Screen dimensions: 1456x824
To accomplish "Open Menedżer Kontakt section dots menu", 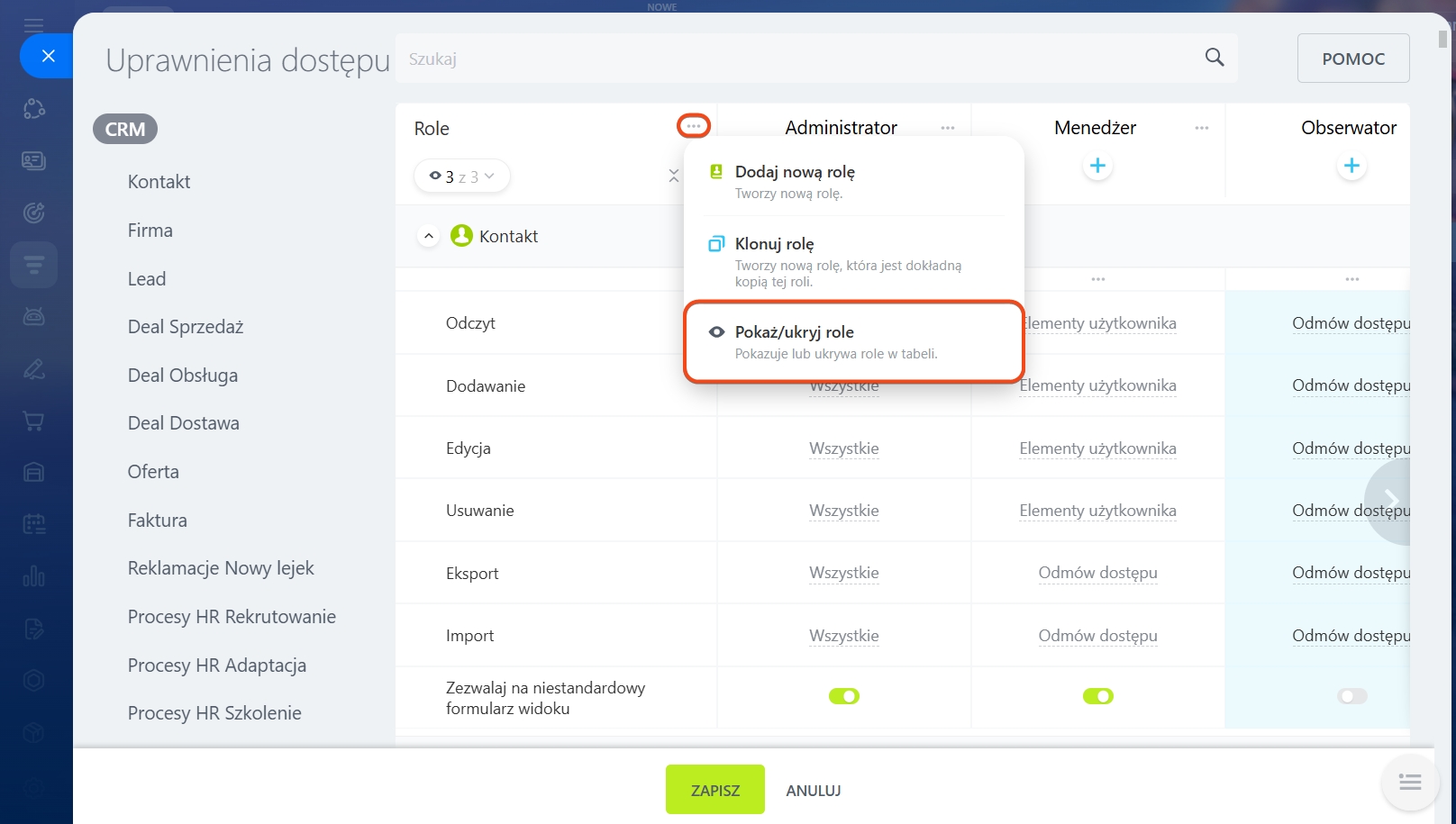I will pos(1097,279).
